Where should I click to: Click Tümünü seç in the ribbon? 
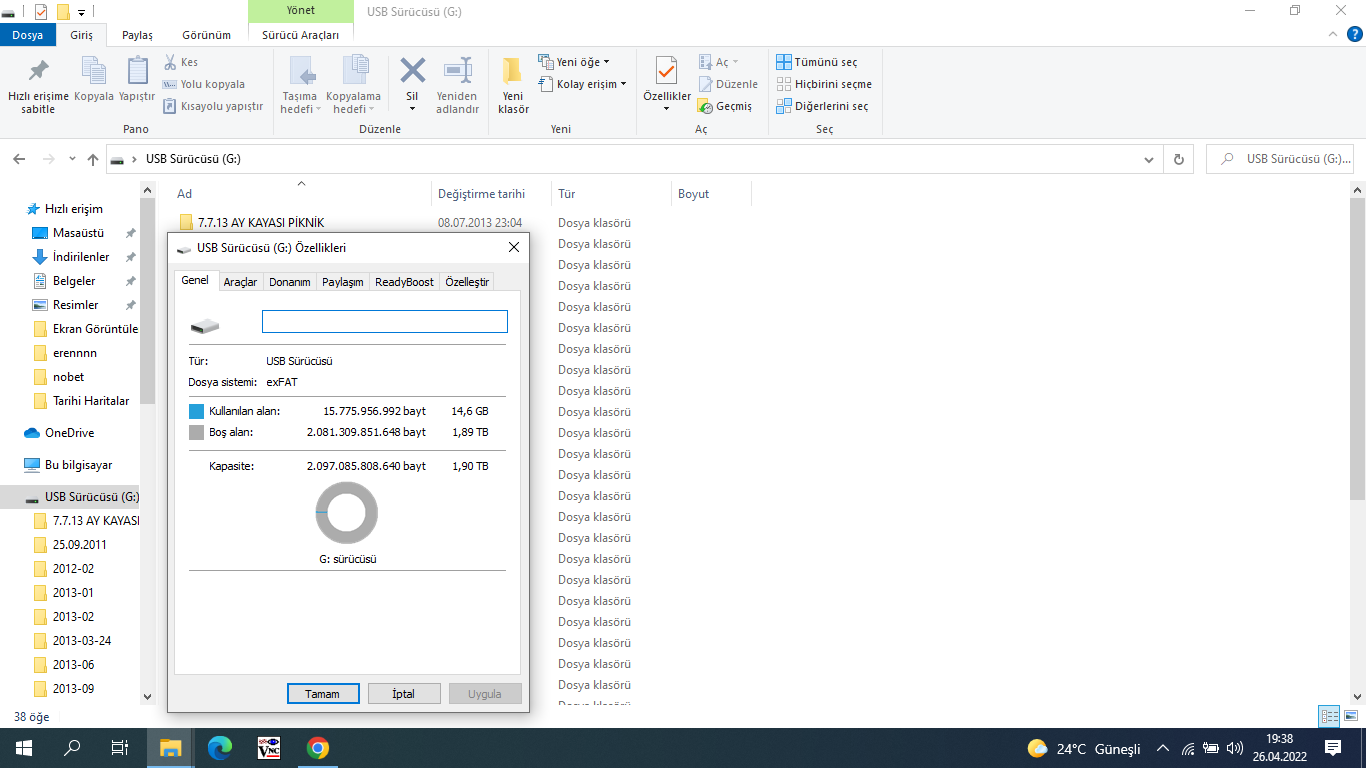[x=817, y=62]
